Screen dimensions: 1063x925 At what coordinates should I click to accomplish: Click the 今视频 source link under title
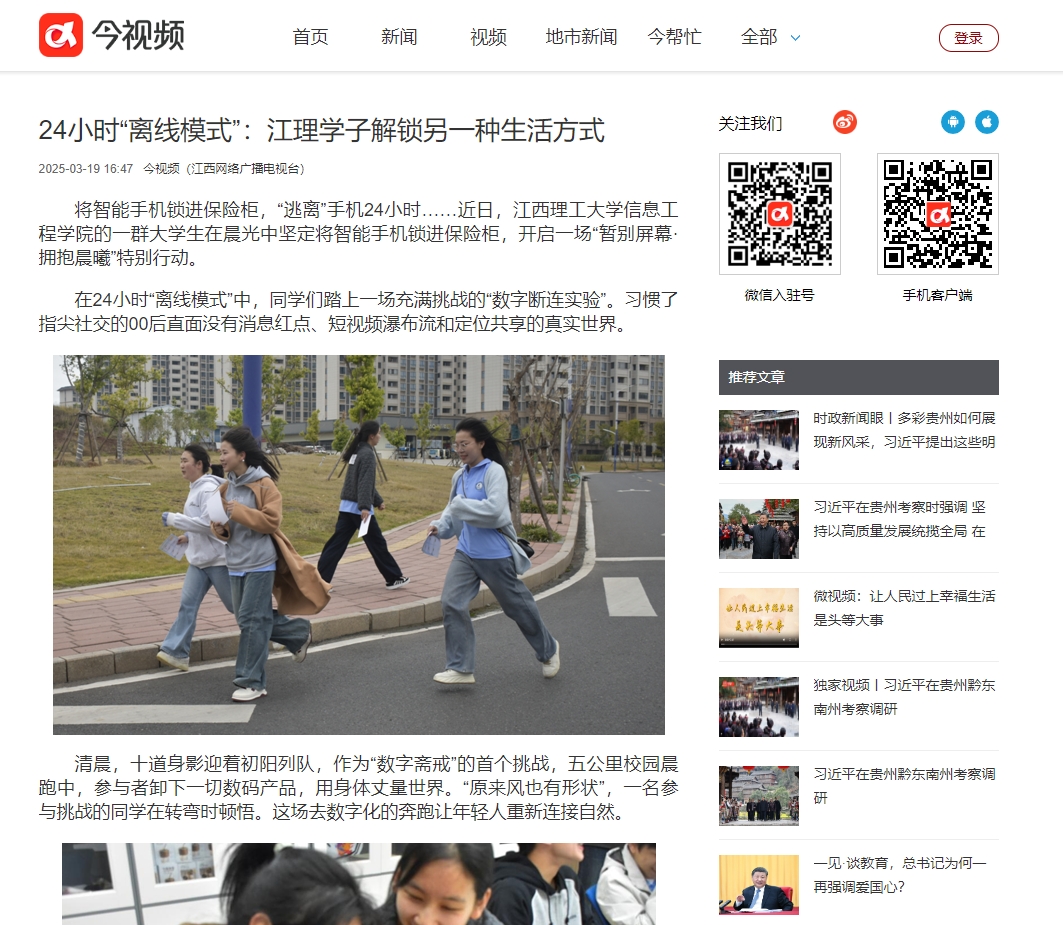[x=161, y=169]
